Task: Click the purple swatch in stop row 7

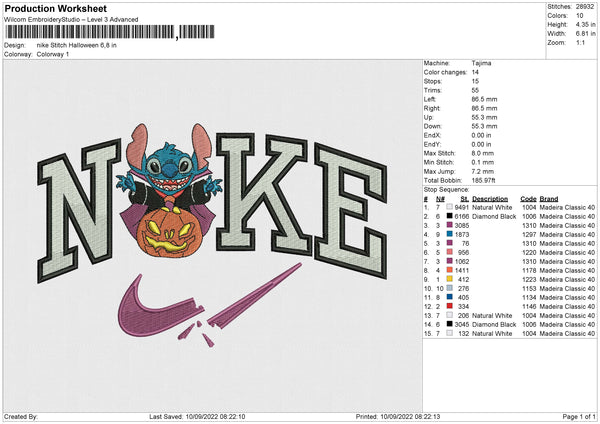Action: click(450, 261)
